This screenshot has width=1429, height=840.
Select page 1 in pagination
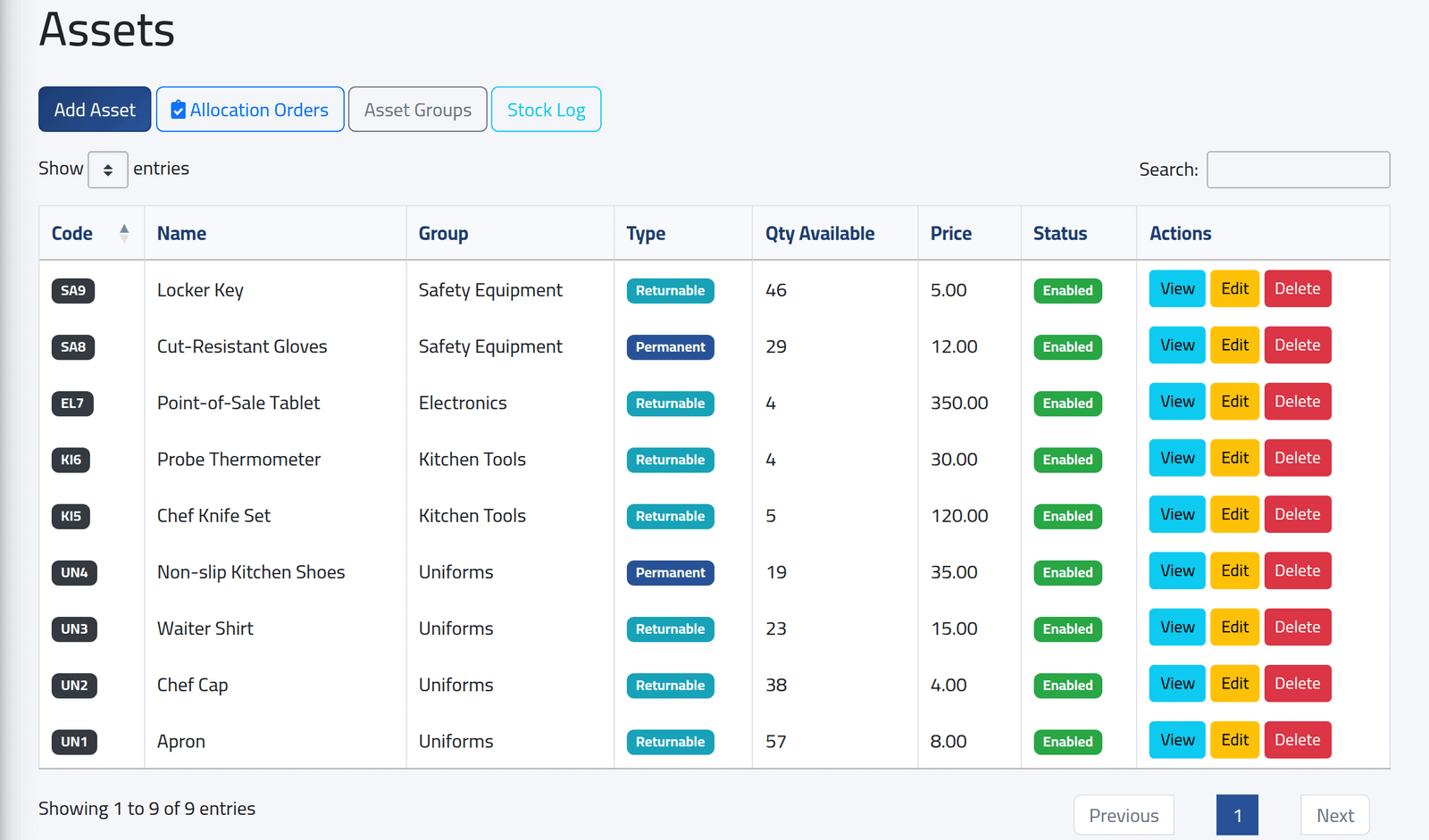(x=1238, y=816)
